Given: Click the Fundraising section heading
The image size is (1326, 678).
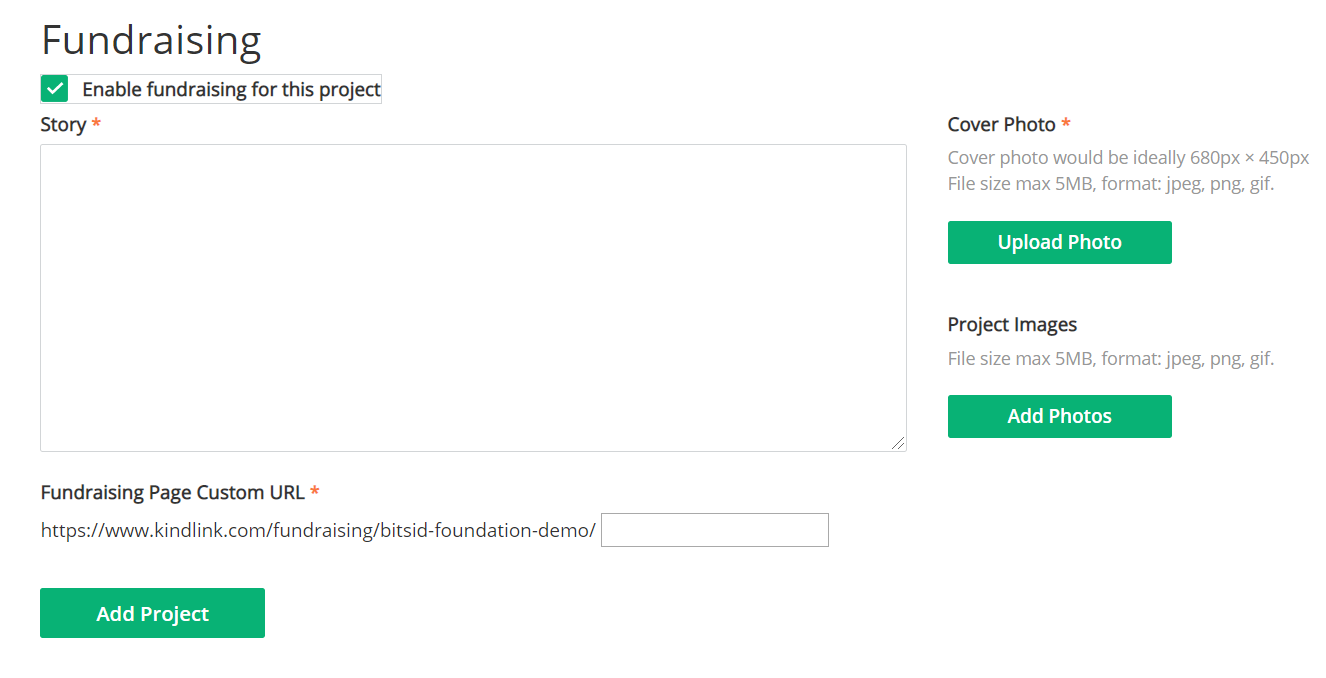Looking at the screenshot, I should 151,40.
